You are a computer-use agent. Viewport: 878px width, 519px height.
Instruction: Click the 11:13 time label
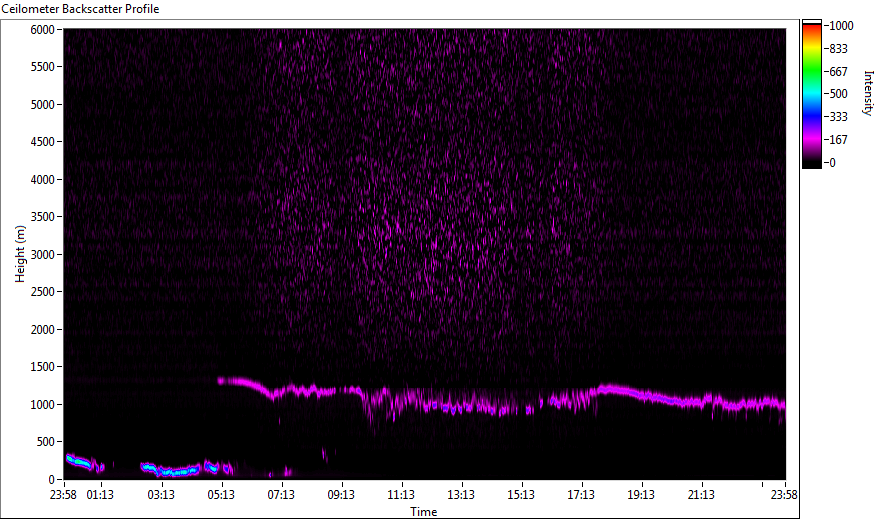click(x=401, y=494)
